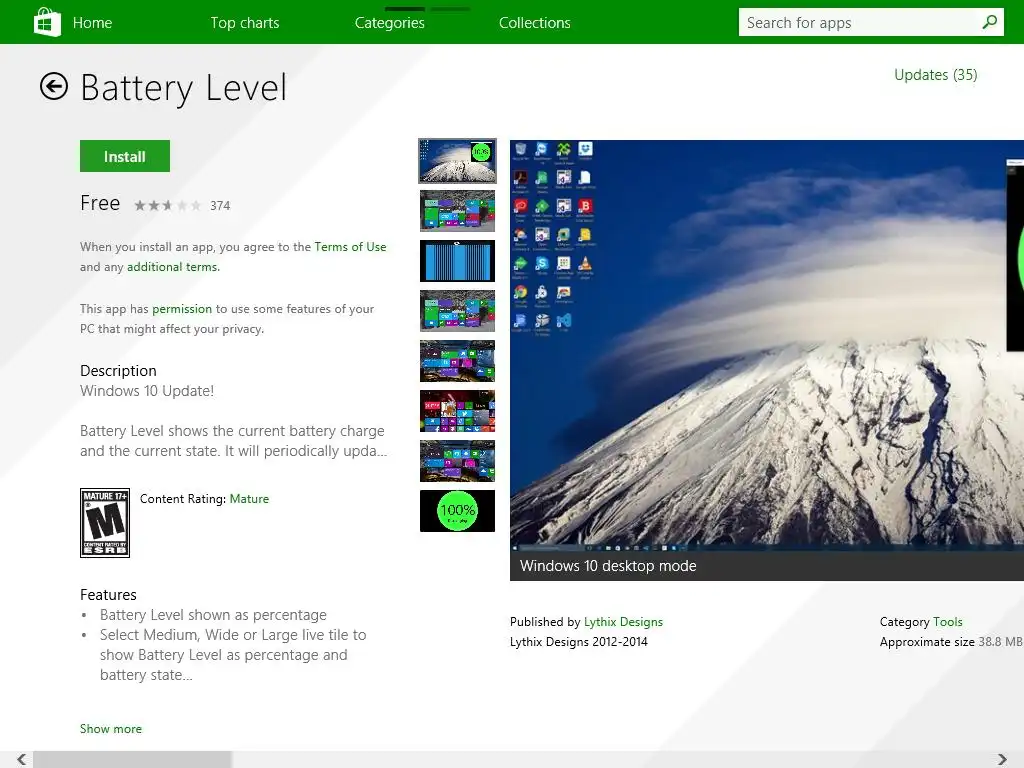Click the search magnifier icon
Viewport: 1024px width, 768px height.
click(x=989, y=22)
